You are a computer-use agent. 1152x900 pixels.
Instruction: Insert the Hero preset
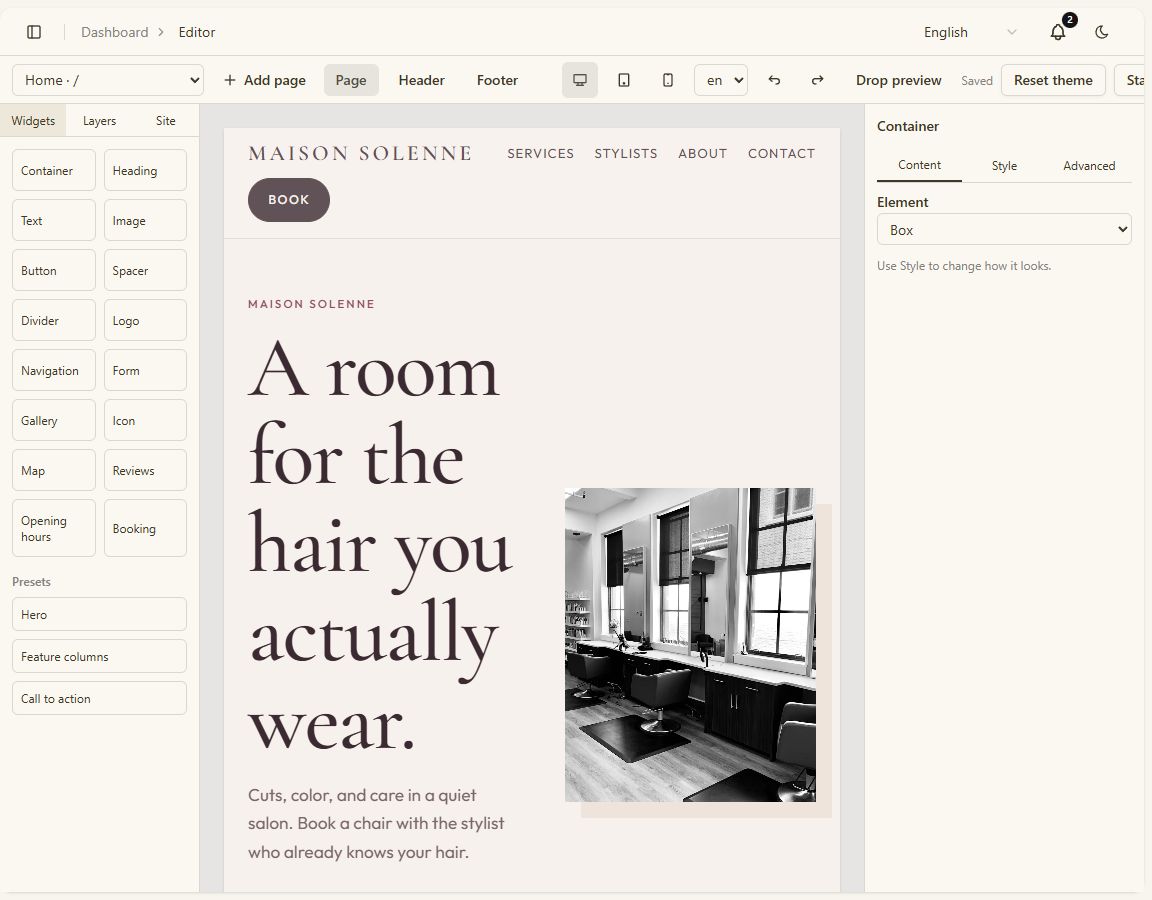pyautogui.click(x=99, y=614)
